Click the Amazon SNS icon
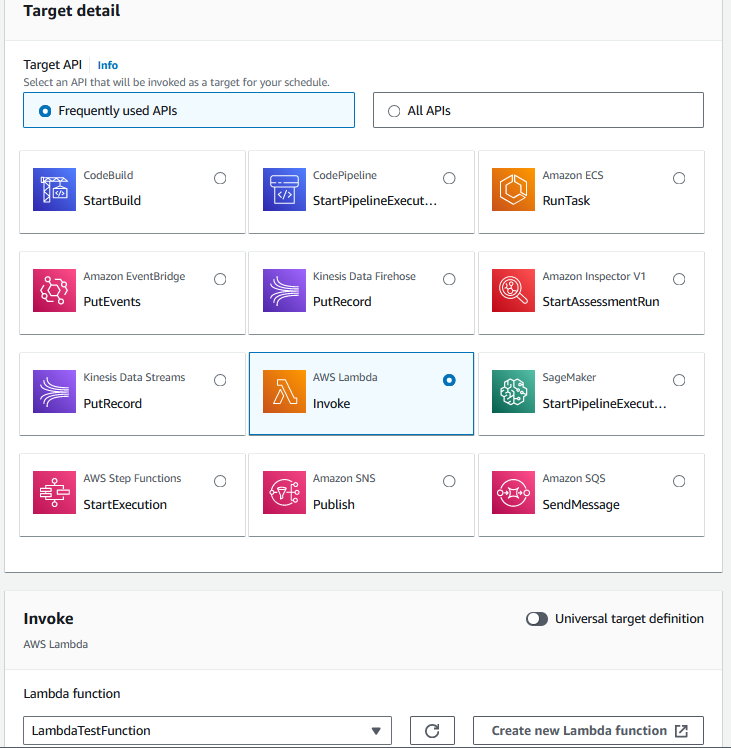 [x=284, y=492]
